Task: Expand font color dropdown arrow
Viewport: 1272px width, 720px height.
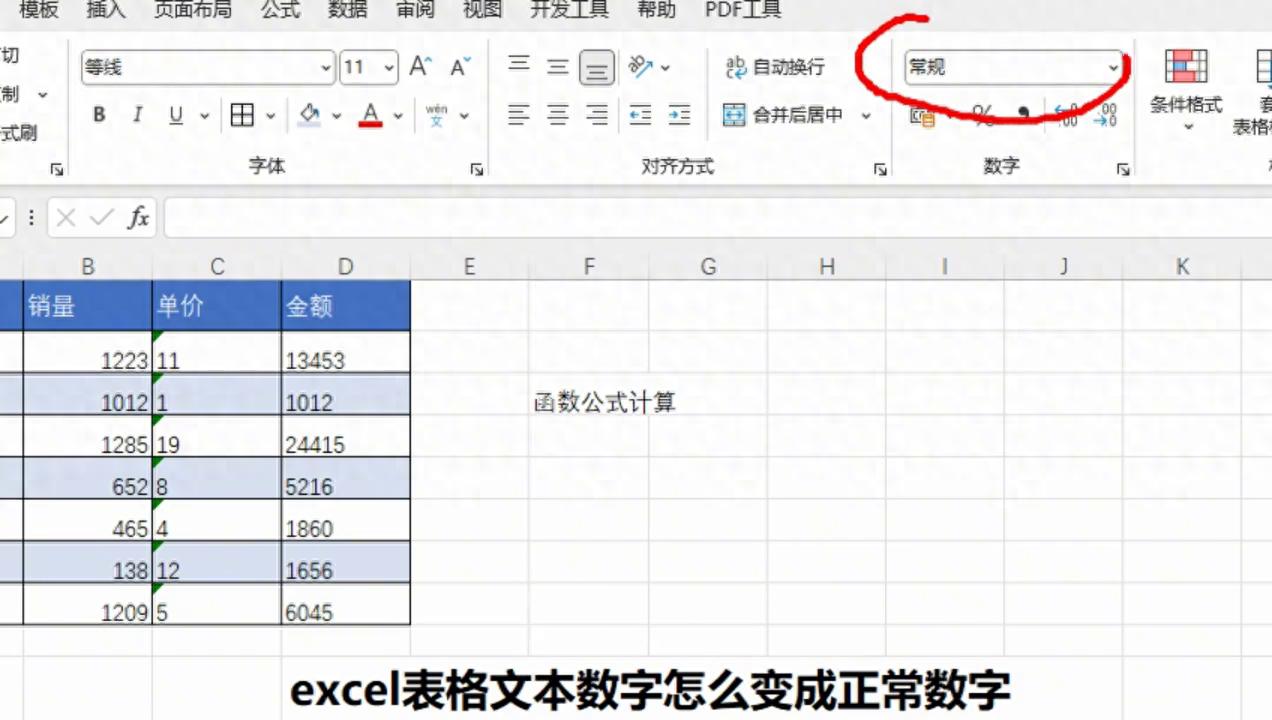Action: tap(398, 116)
